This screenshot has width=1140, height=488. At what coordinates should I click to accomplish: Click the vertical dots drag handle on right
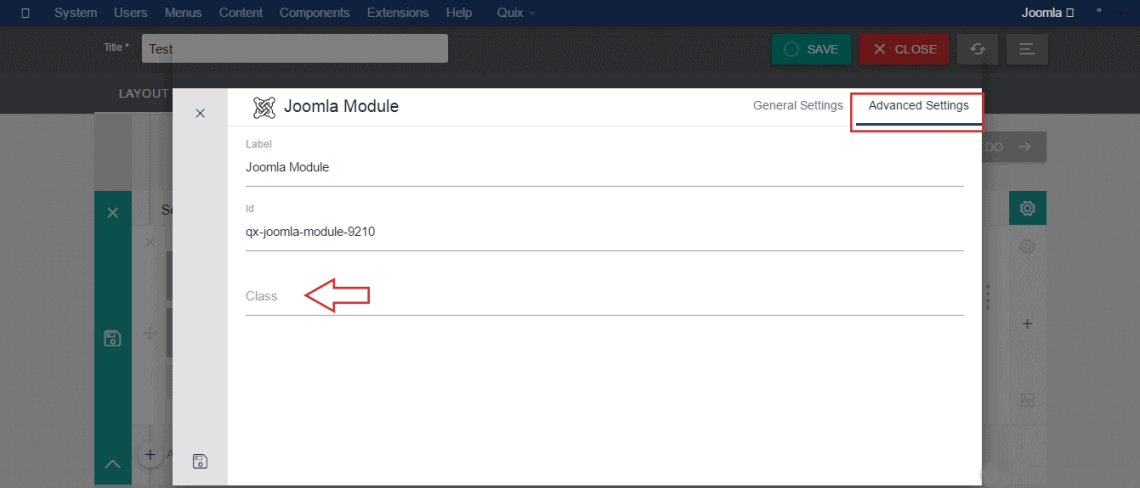click(x=988, y=297)
